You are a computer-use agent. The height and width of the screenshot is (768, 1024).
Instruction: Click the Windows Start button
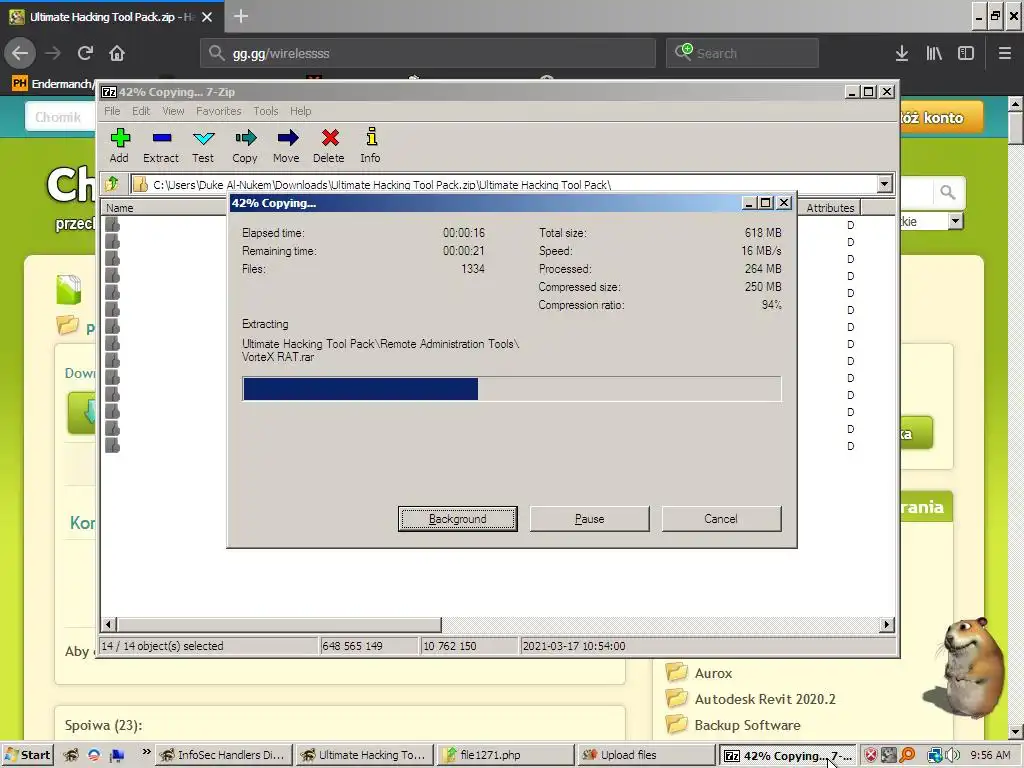click(27, 755)
